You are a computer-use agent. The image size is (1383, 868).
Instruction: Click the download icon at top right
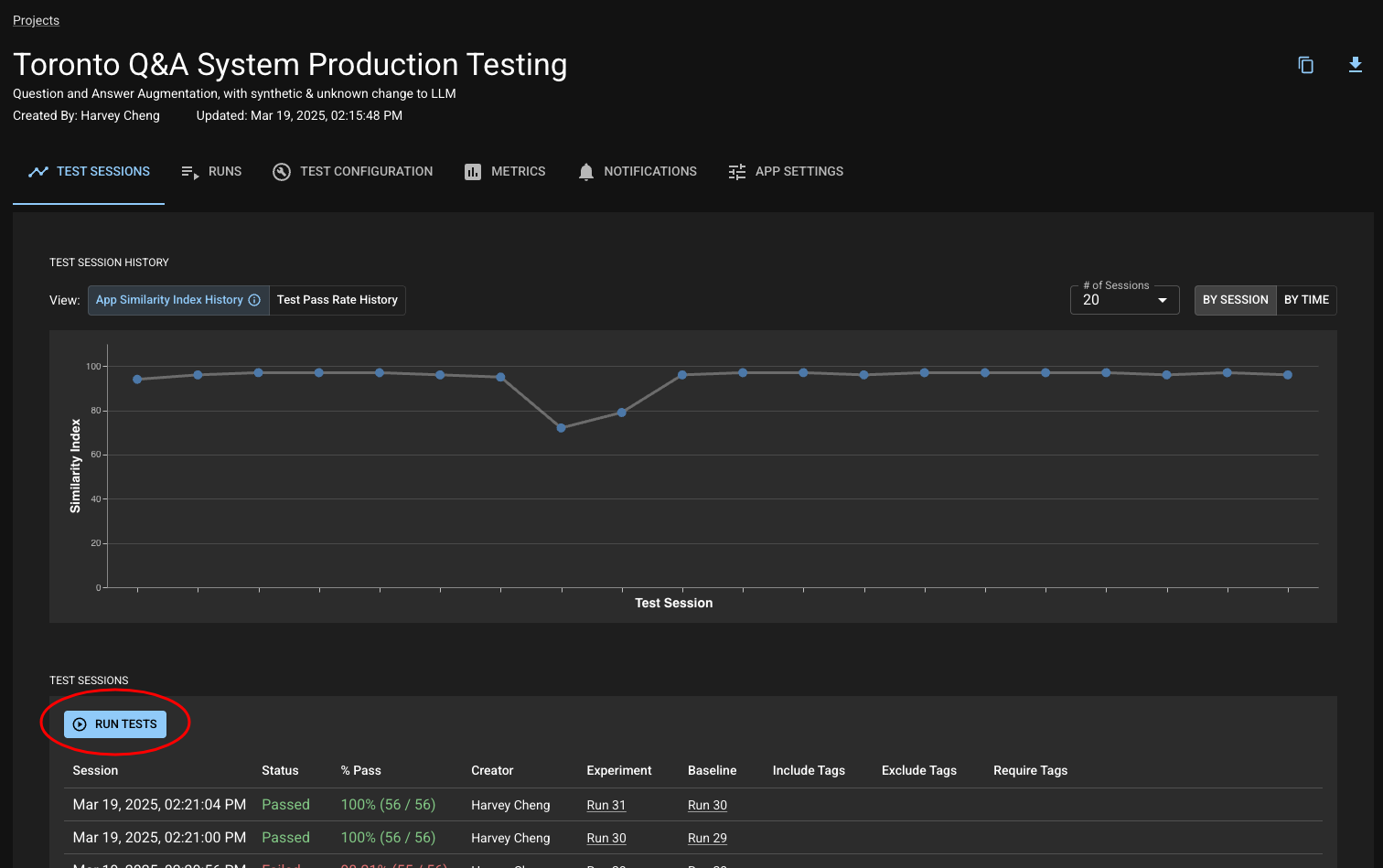pos(1355,65)
